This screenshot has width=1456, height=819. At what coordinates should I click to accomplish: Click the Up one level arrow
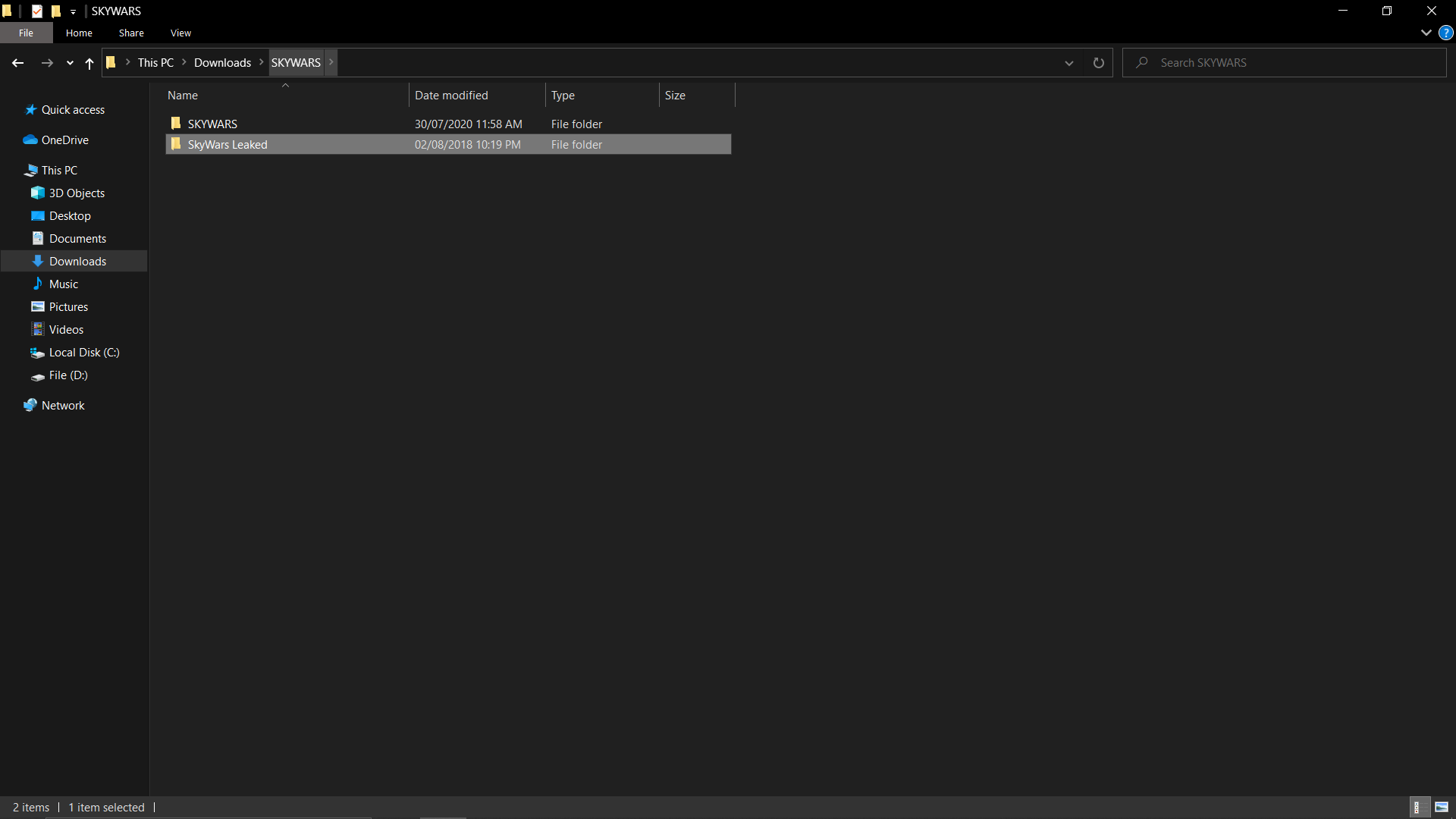[89, 63]
